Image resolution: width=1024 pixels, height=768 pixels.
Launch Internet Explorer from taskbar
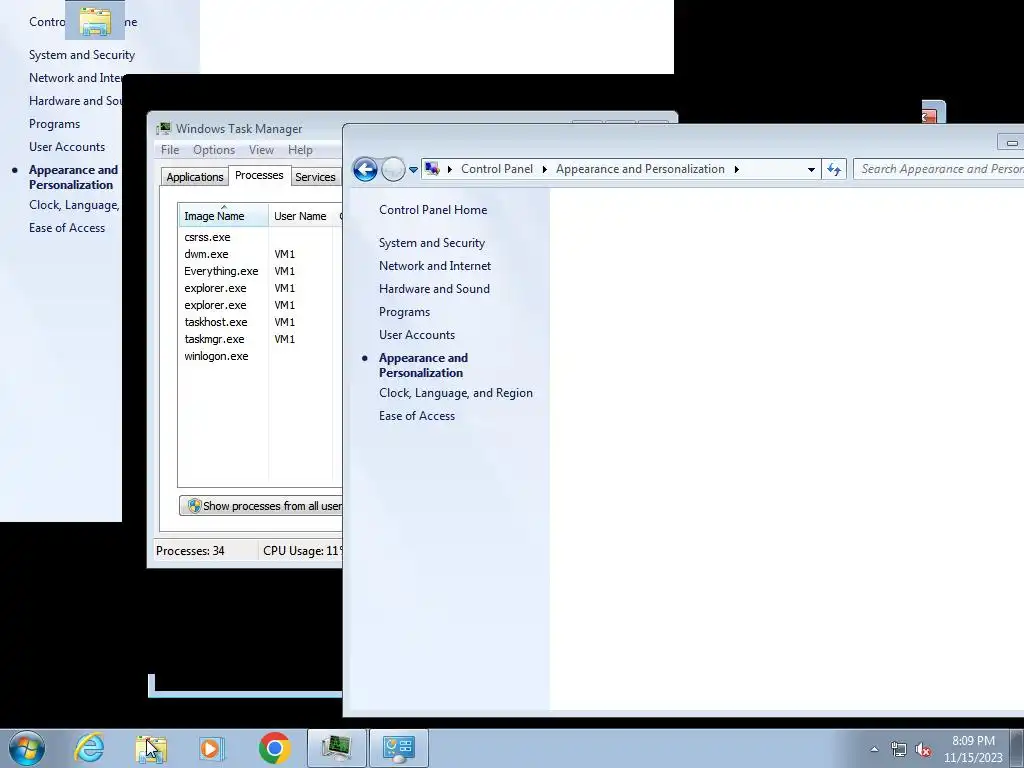[x=89, y=748]
